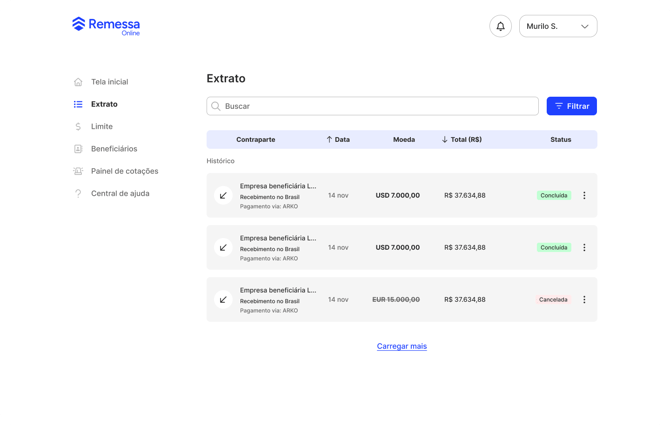
Task: Sort the table by Total (R$) column
Action: [x=461, y=139]
